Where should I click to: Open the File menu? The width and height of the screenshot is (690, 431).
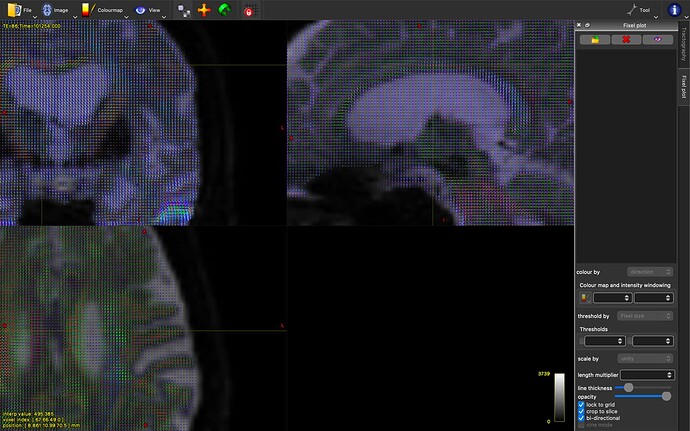21,10
